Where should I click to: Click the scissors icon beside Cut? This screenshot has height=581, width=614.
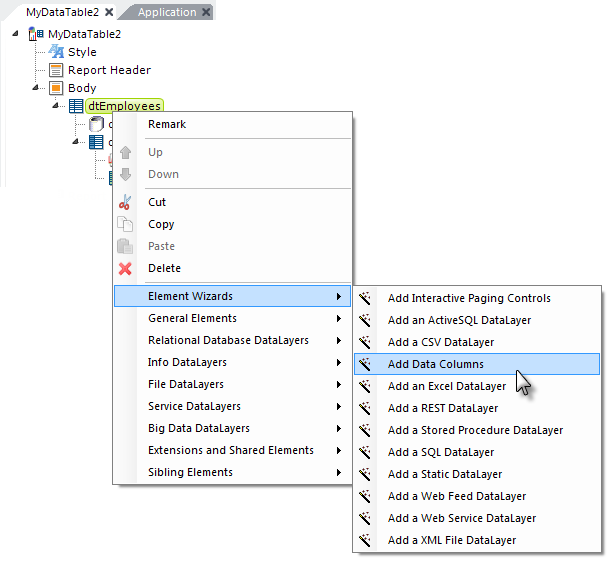tap(125, 202)
